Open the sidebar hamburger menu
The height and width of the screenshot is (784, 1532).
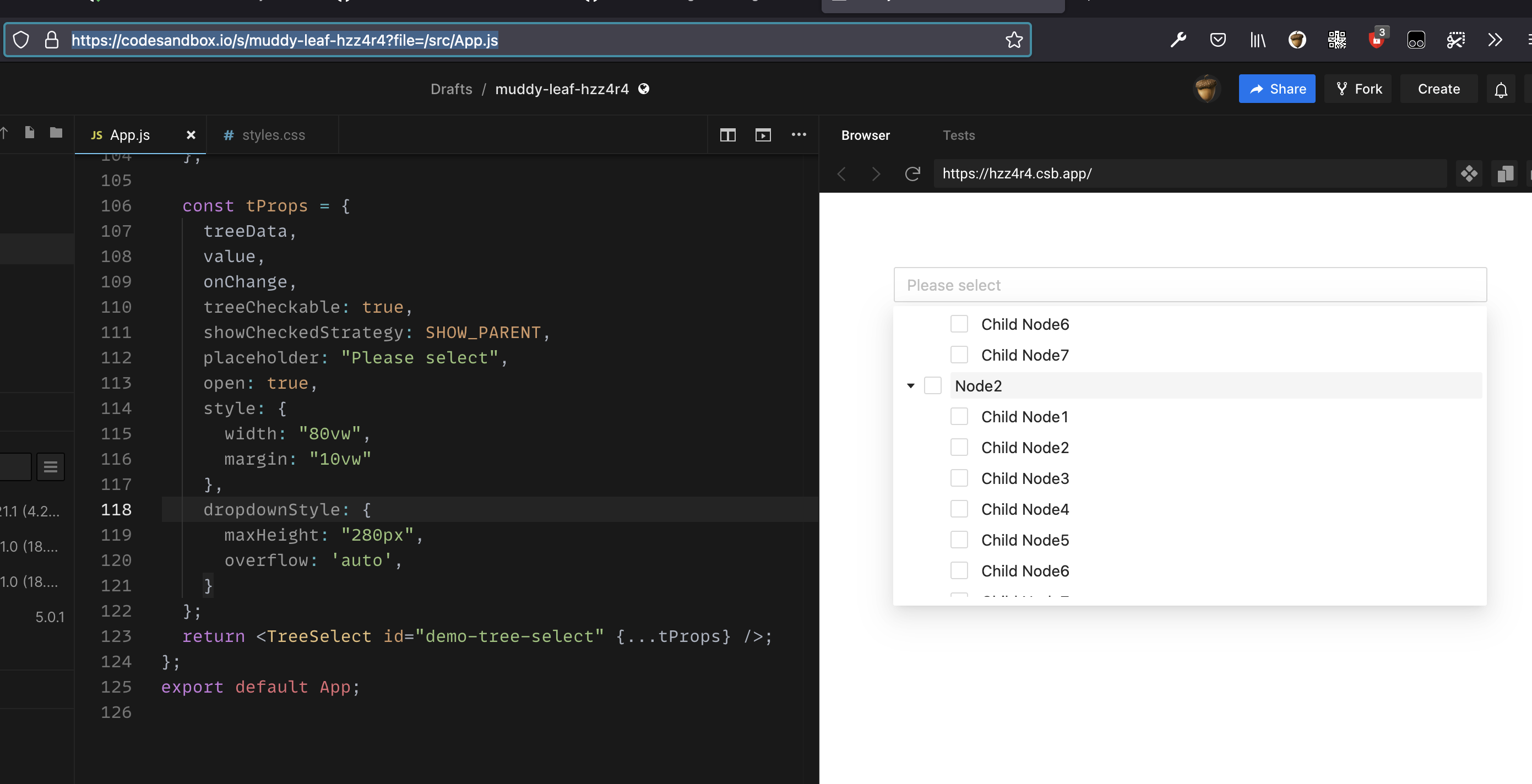click(51, 466)
